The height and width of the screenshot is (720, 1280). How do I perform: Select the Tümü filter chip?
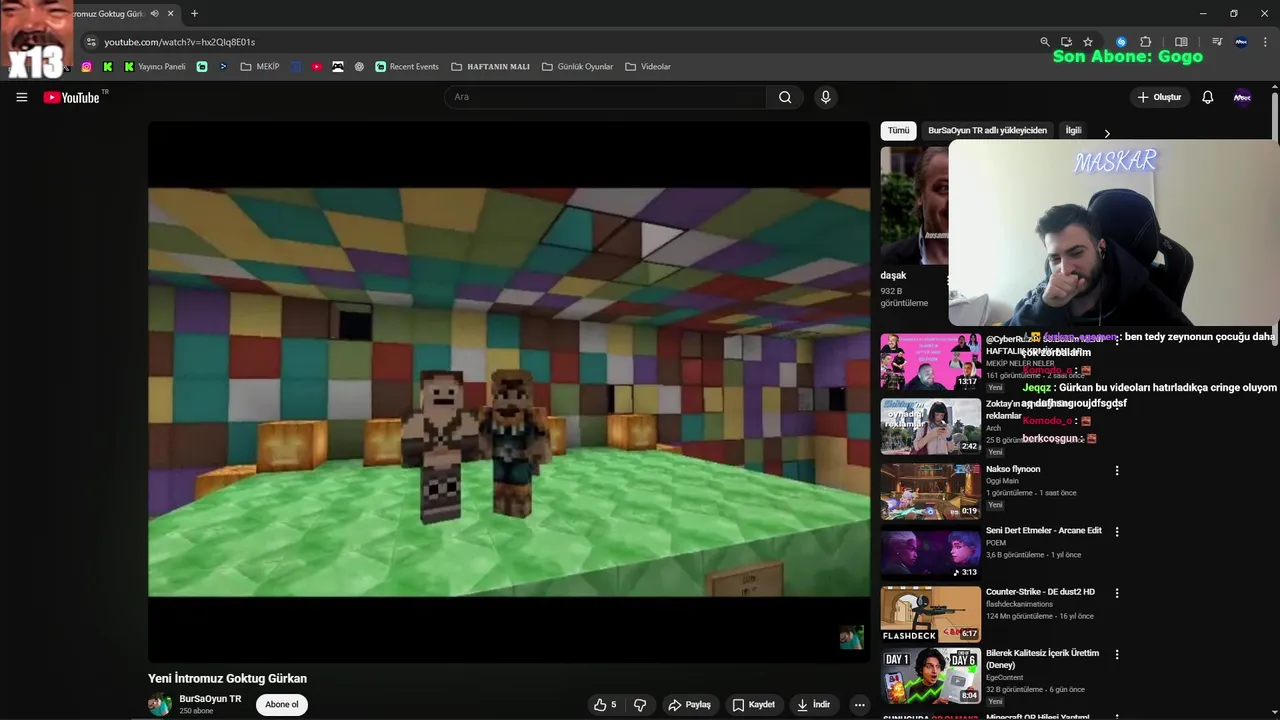click(899, 131)
